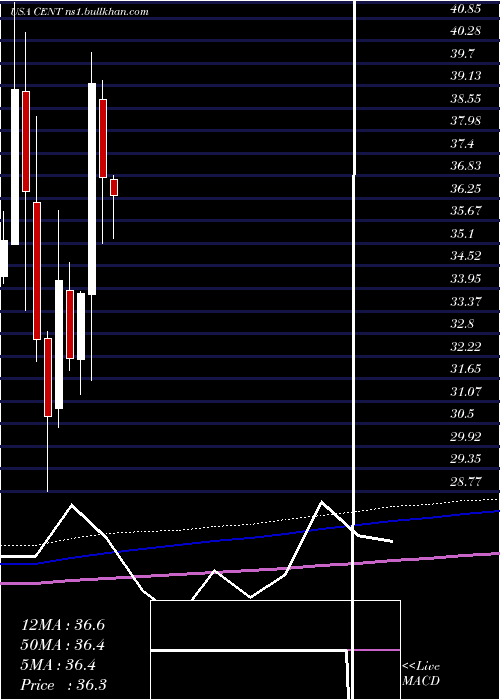Click the 29.35 price axis label
This screenshot has width=500, height=700.
(466, 459)
